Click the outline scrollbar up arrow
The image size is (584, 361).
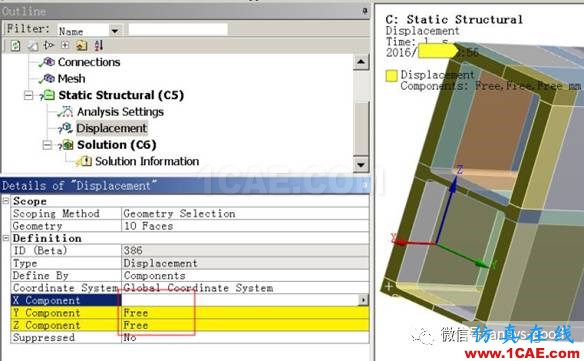pos(361,62)
